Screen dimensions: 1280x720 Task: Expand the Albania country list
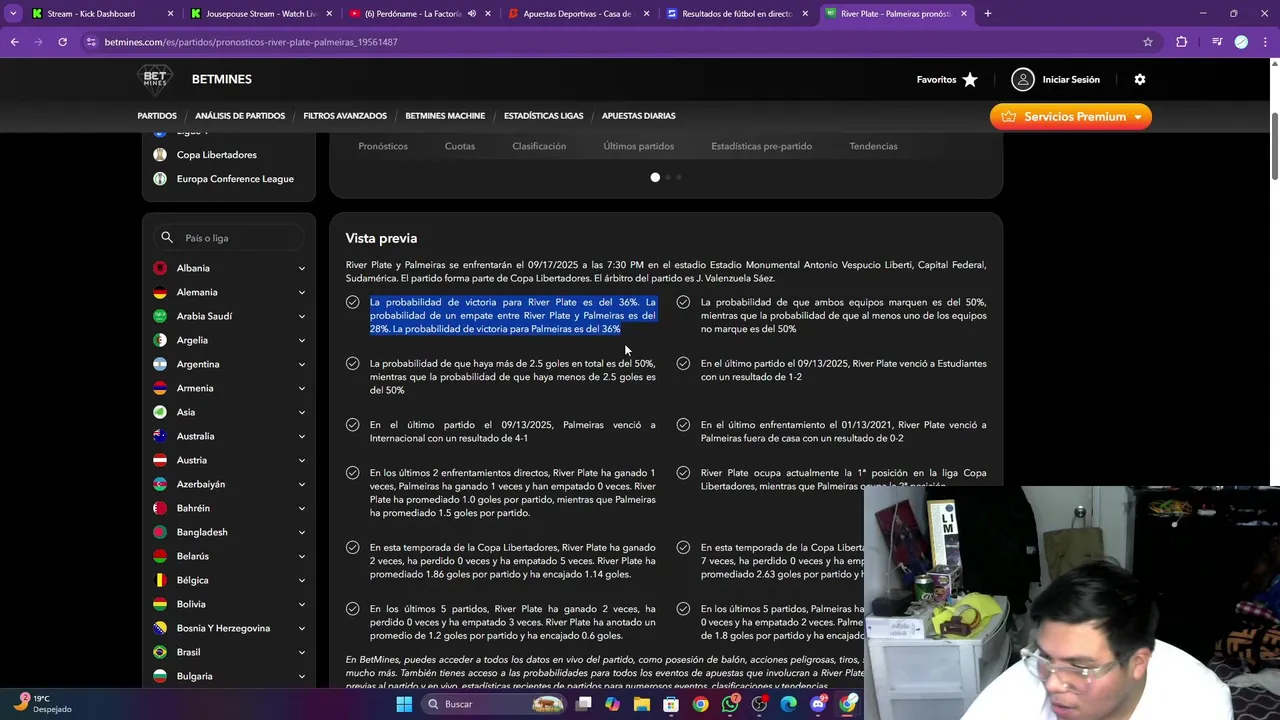(x=301, y=268)
